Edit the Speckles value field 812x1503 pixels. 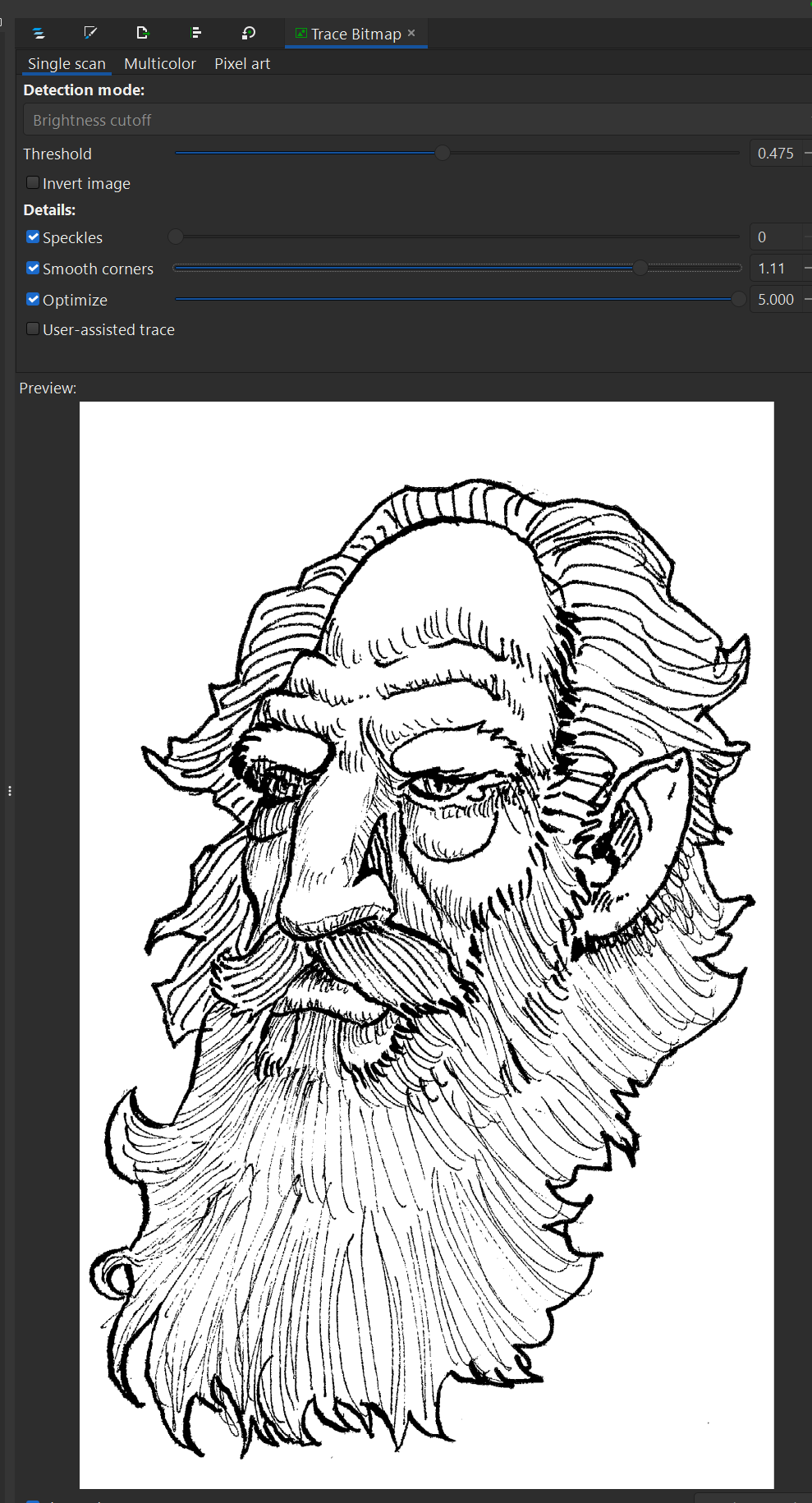(x=776, y=237)
